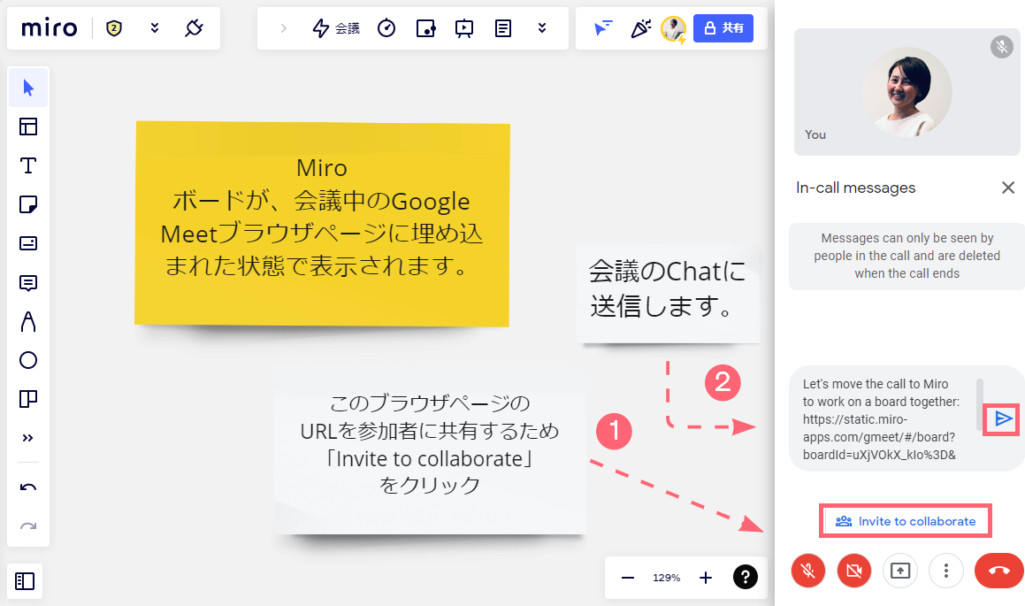
Task: Select the Sticky note tool
Action: [x=28, y=205]
